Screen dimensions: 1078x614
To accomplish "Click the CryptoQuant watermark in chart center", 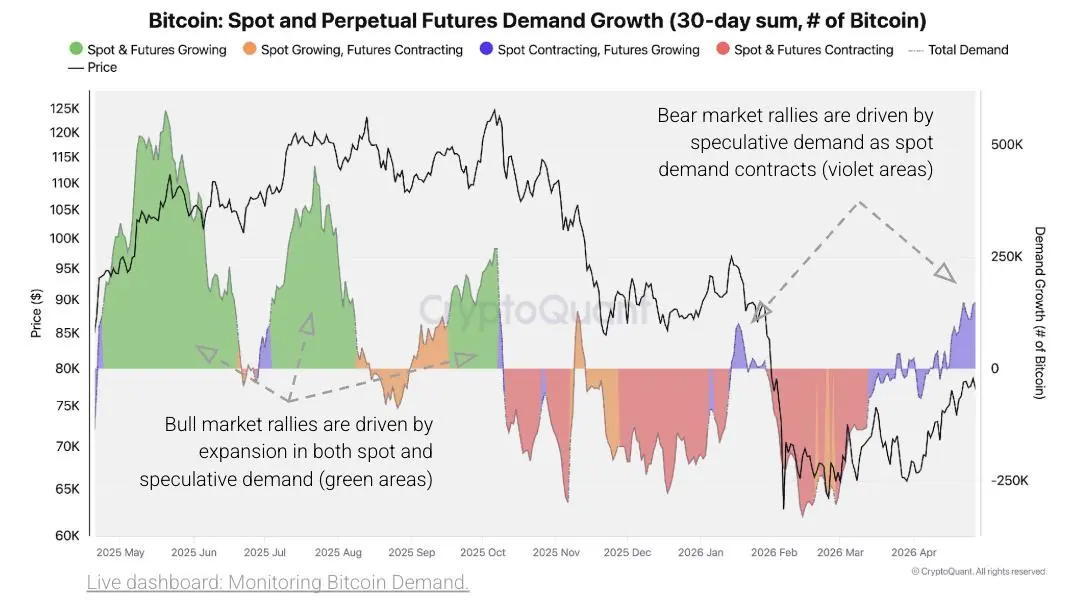I will point(533,310).
